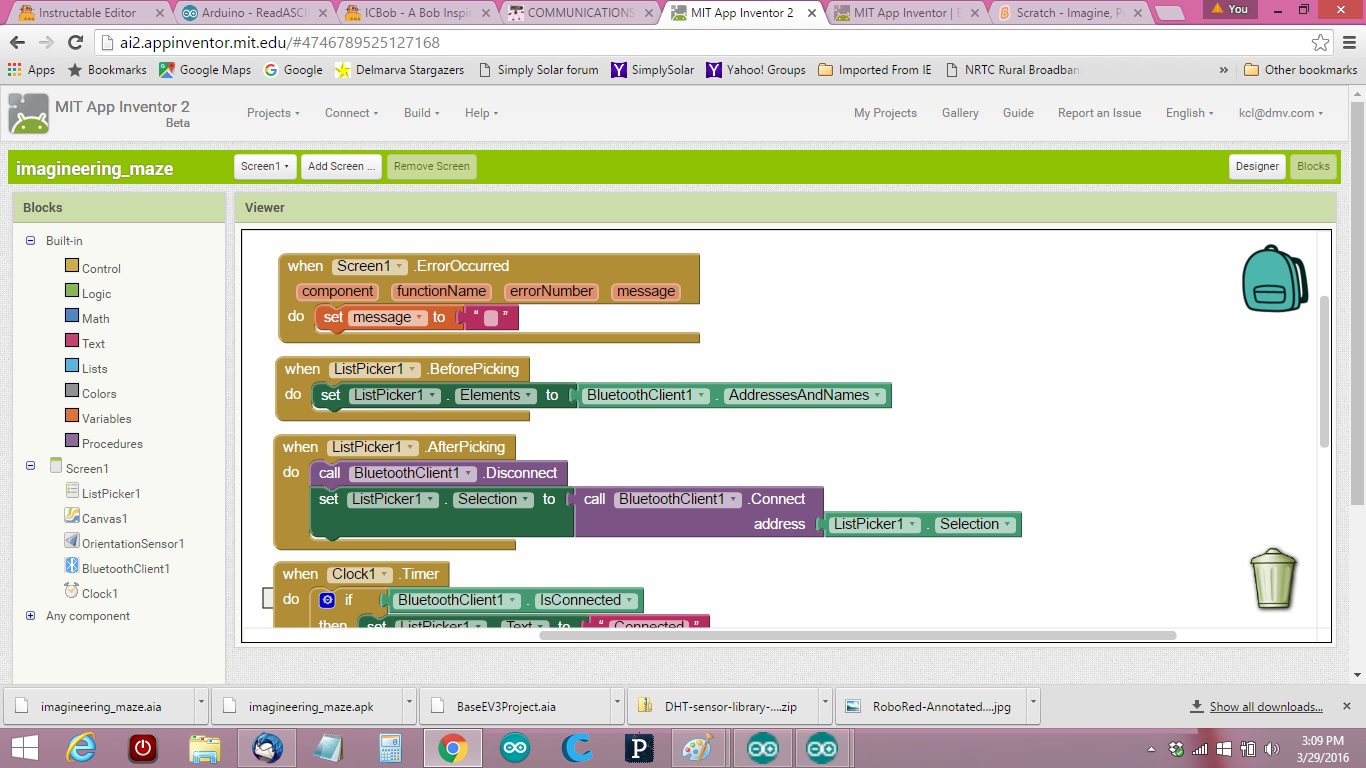Screen dimensions: 1366x768
Task: Click Report an Issue
Action: pyautogui.click(x=1099, y=113)
